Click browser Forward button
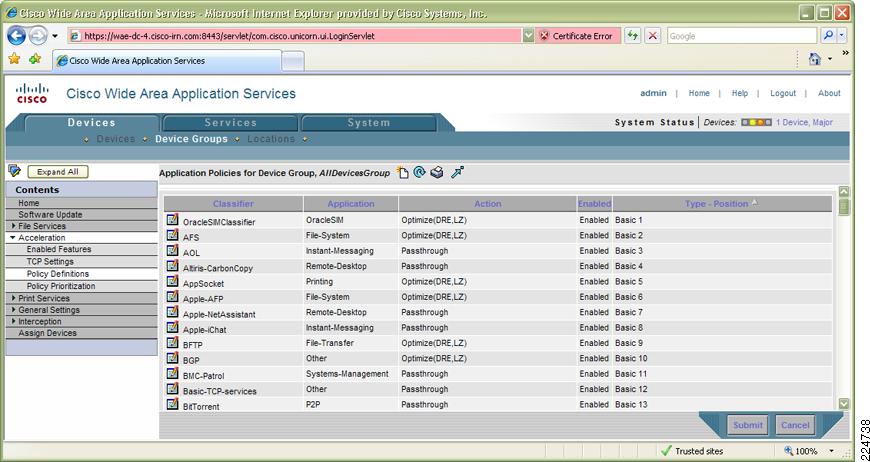Image resolution: width=870 pixels, height=462 pixels. pos(38,36)
